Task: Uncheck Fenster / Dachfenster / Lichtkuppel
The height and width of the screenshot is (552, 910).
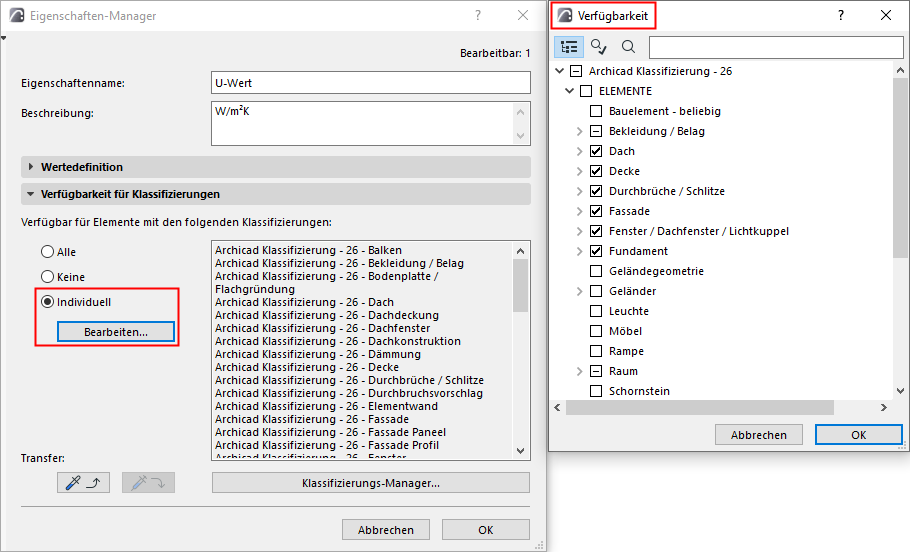Action: point(596,231)
